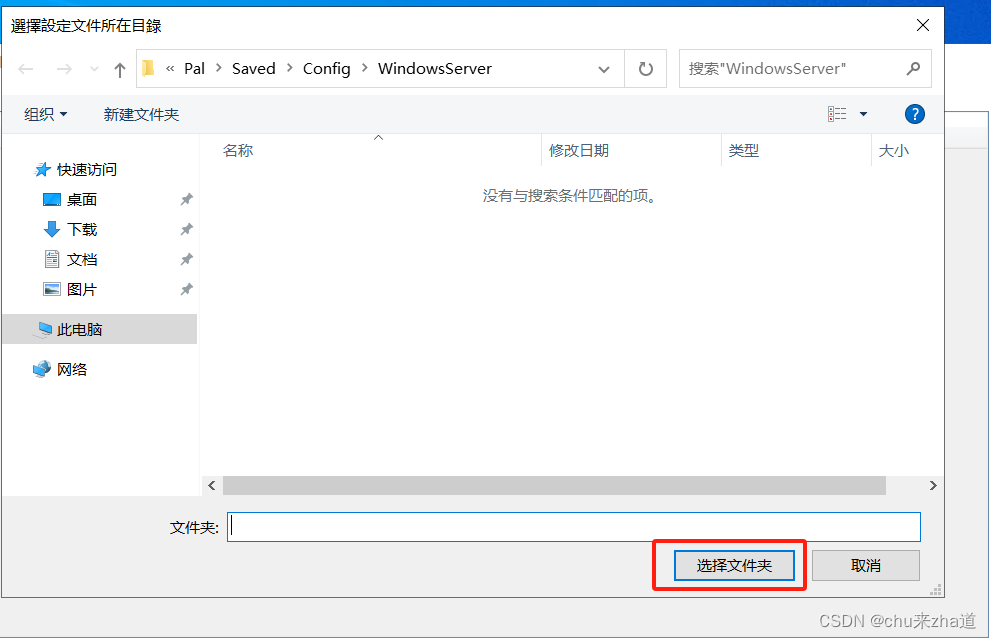Go back with the left arrow button
991x639 pixels.
[x=26, y=68]
